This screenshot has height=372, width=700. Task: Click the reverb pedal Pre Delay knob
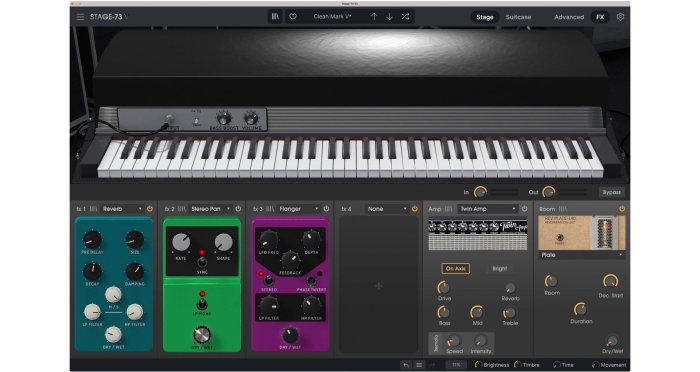point(92,240)
